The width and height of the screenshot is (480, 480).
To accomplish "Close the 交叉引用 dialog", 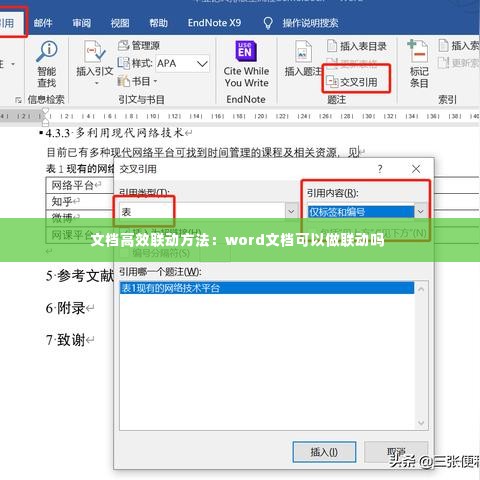I will click(416, 169).
